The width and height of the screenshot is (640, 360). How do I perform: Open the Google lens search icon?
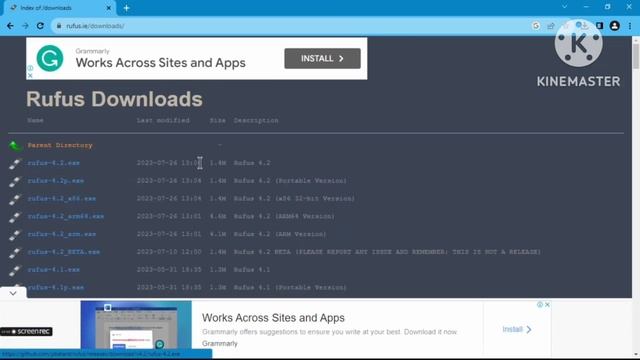pos(536,26)
